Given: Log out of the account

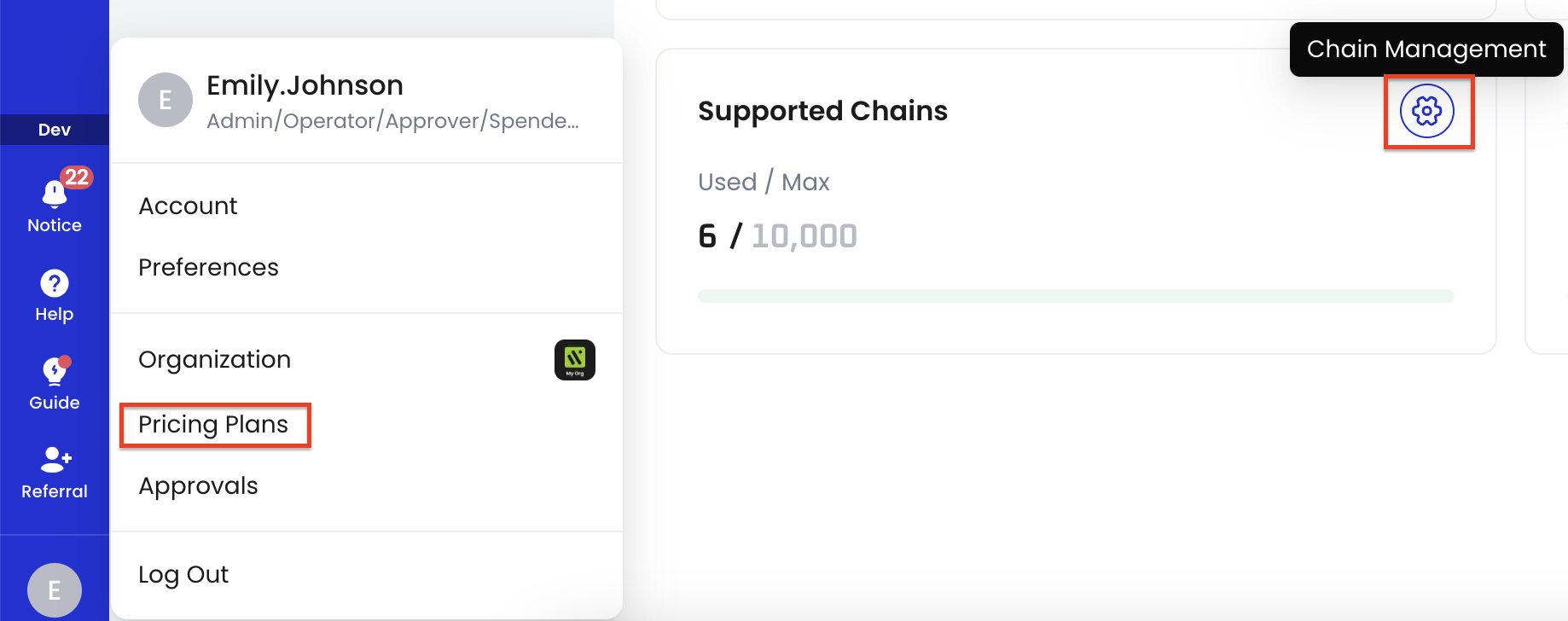Looking at the screenshot, I should [x=183, y=574].
